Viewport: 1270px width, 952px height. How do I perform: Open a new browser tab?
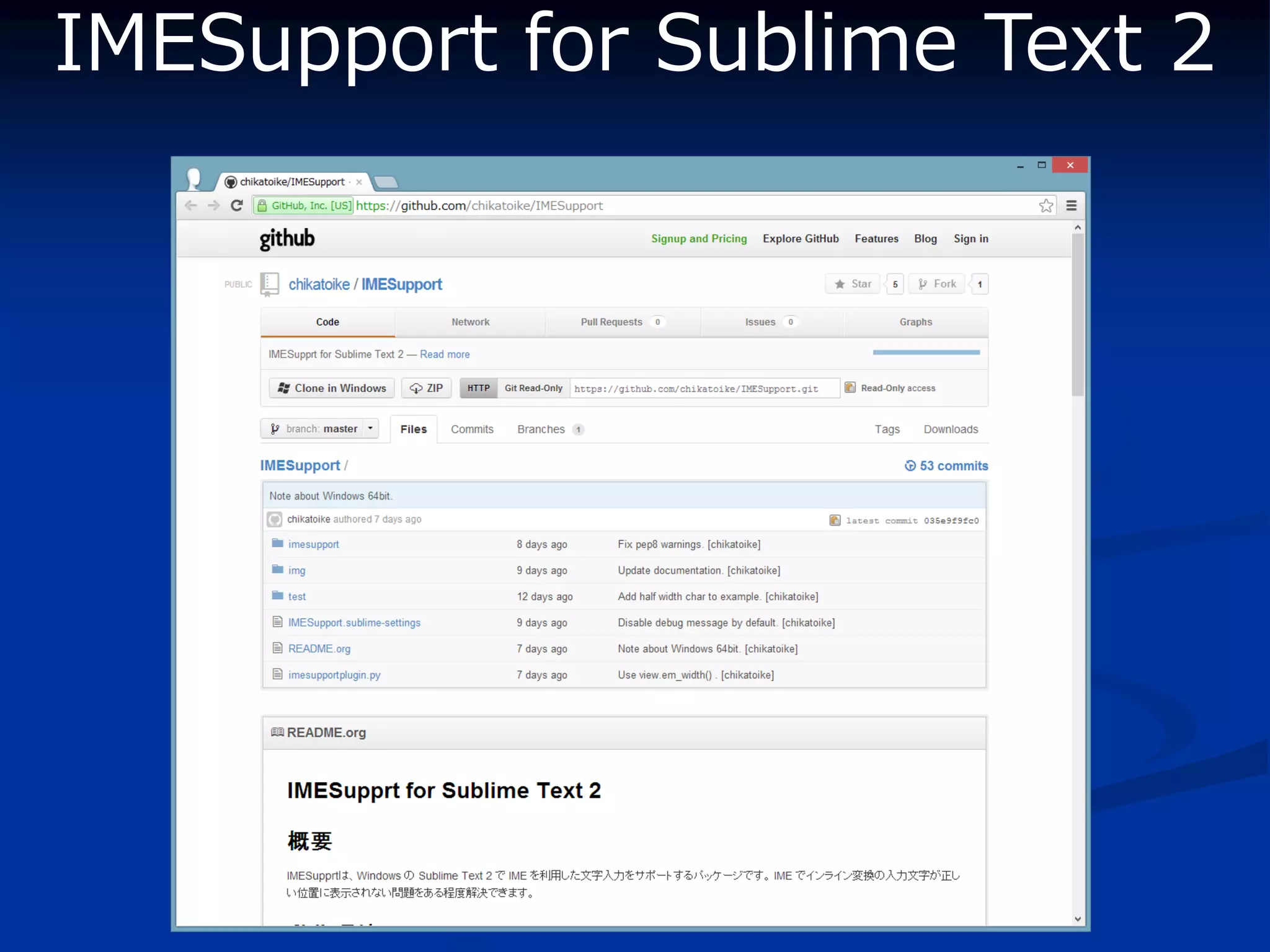pos(386,182)
